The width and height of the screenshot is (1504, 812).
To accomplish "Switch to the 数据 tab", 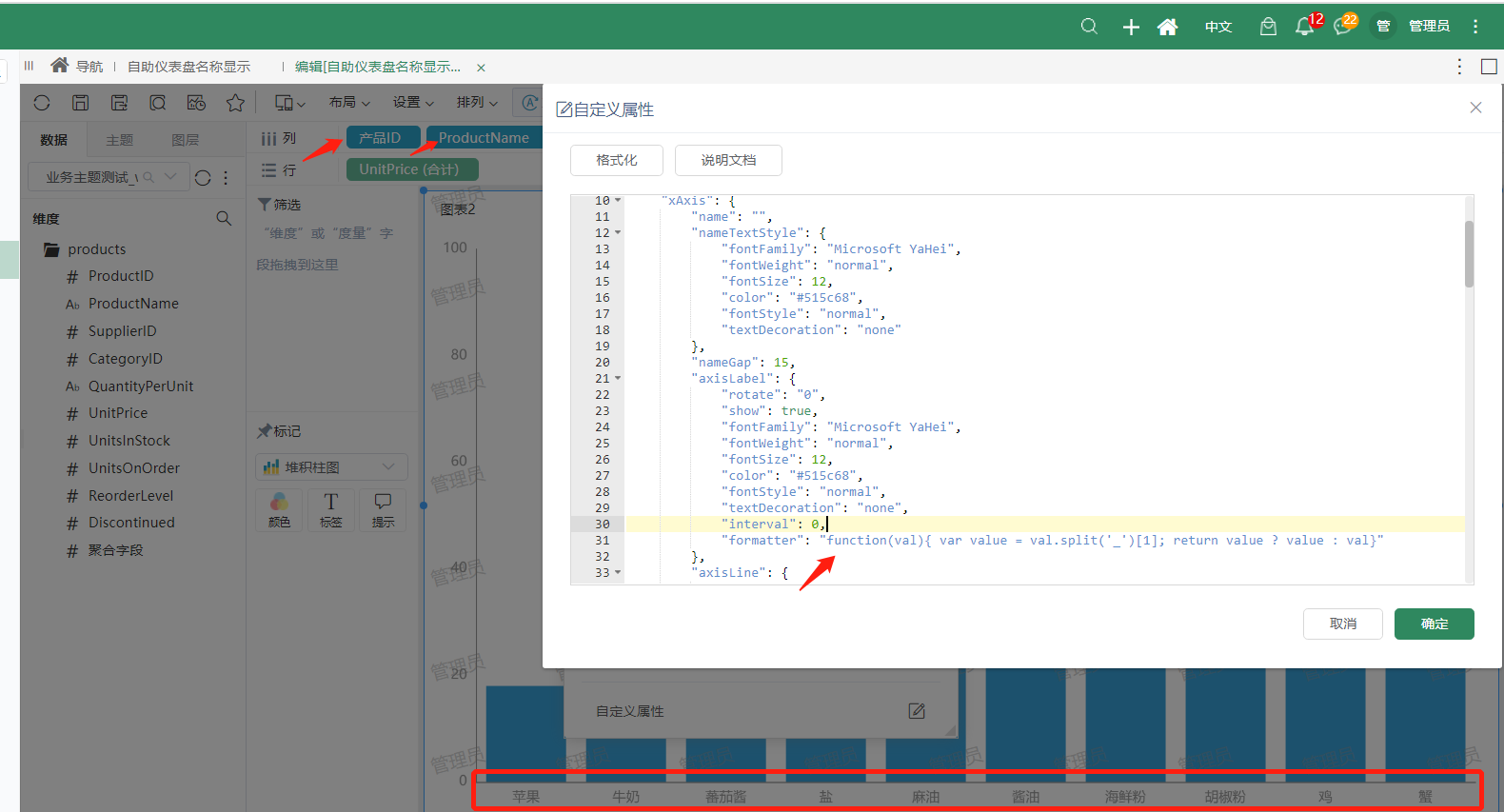I will [x=53, y=140].
